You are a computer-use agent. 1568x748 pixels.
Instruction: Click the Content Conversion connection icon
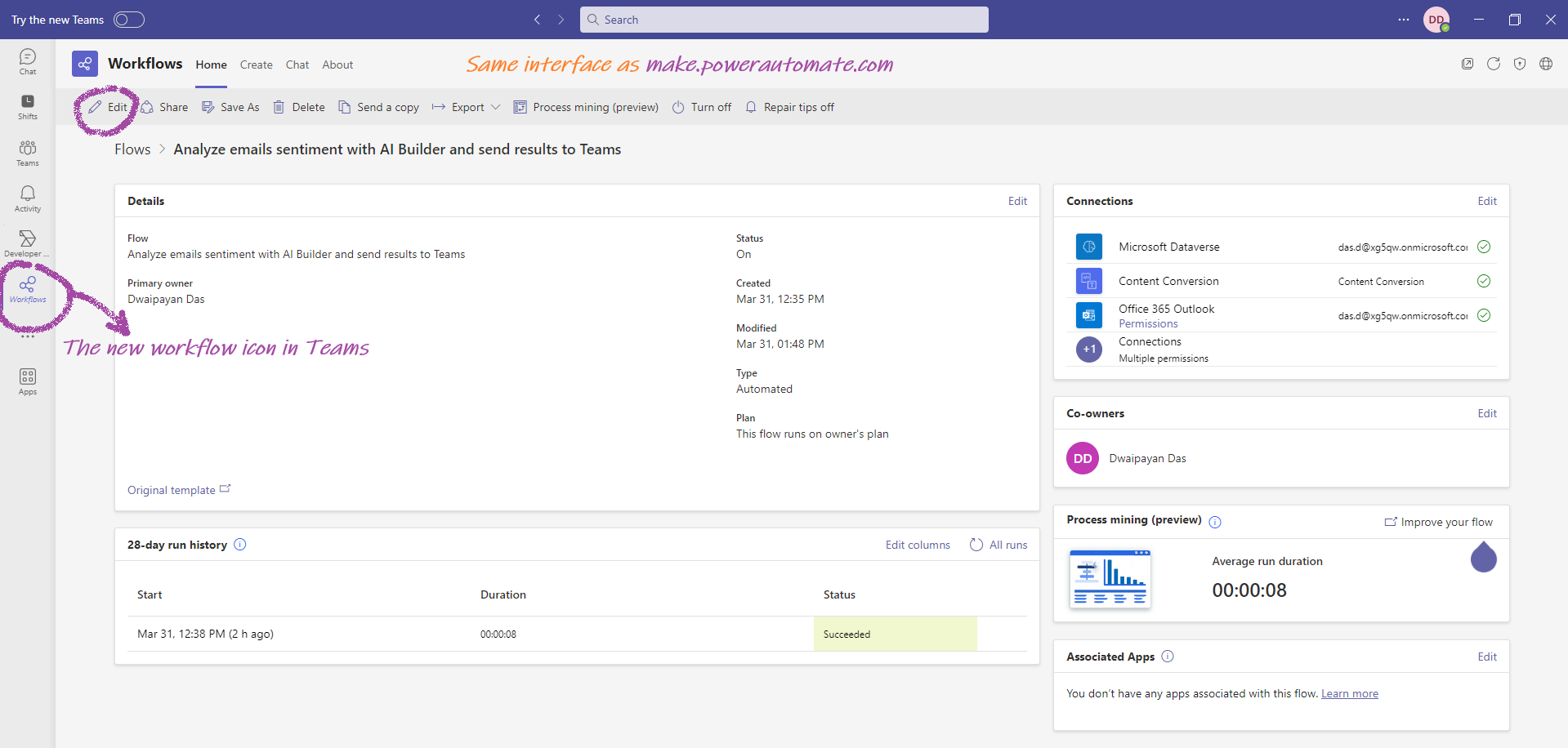click(x=1089, y=281)
